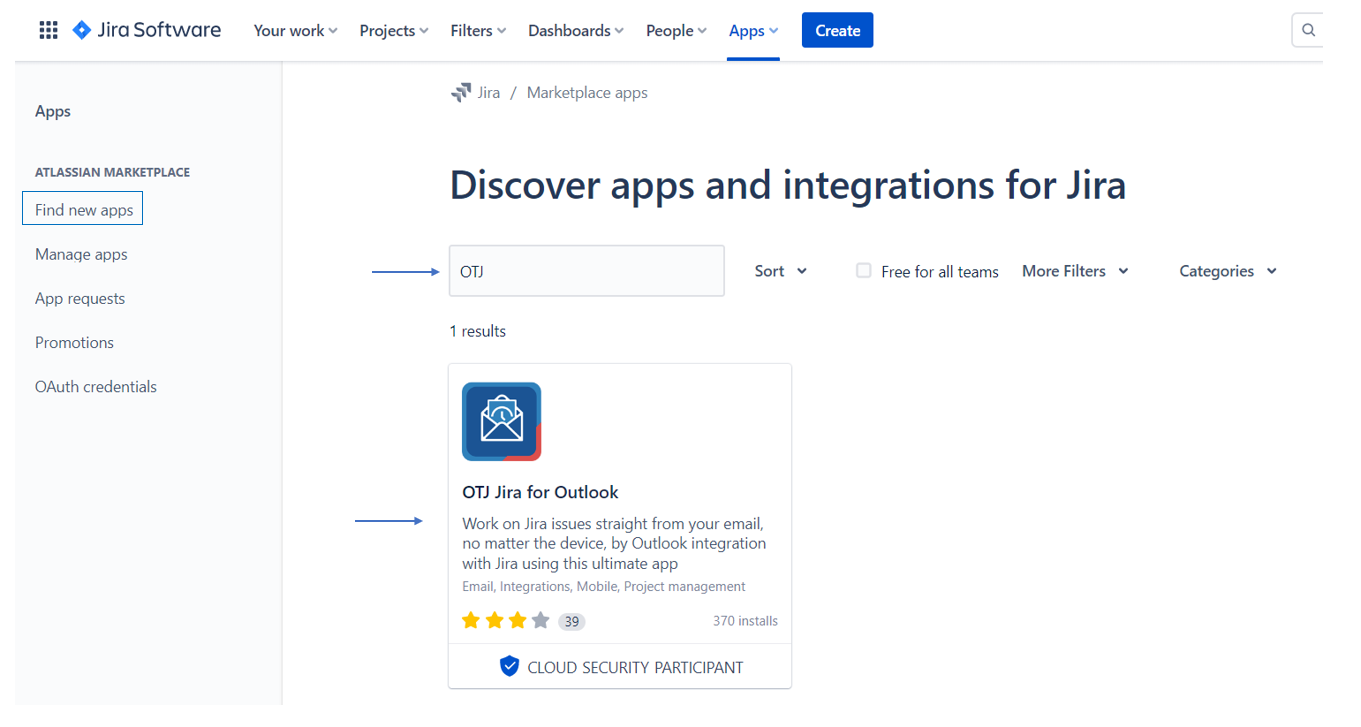The image size is (1361, 727).
Task: Click the Jira breadcrumb link
Action: tap(489, 93)
